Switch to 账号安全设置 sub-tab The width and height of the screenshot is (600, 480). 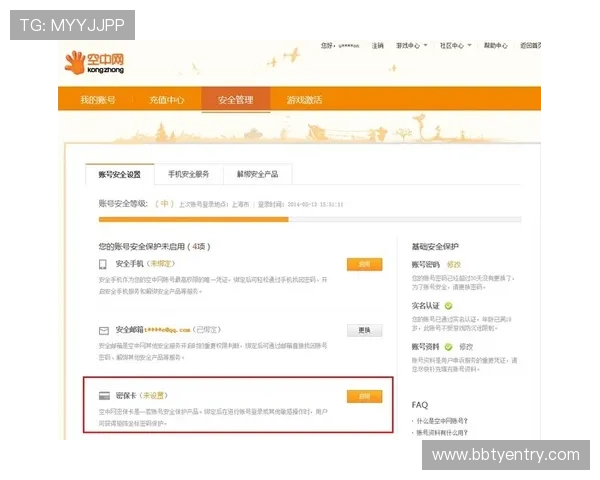(x=120, y=175)
